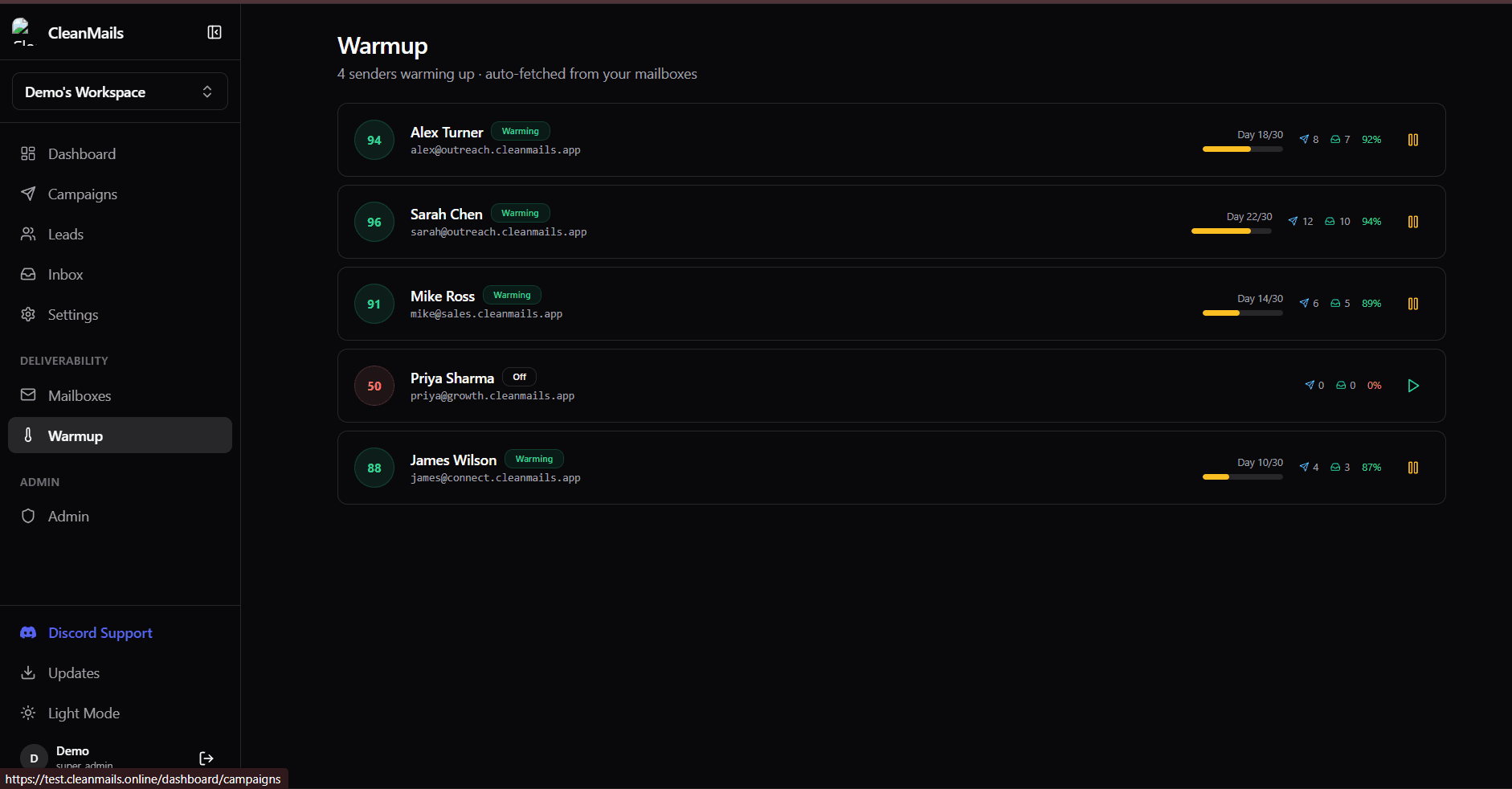The image size is (1512, 789).
Task: Click Priya Sharma's Off status badge
Action: 520,377
